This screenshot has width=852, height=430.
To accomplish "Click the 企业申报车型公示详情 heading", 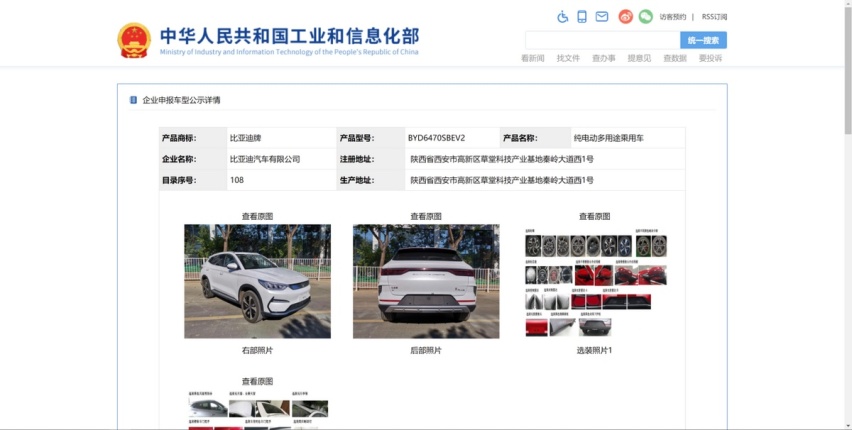I will (181, 100).
